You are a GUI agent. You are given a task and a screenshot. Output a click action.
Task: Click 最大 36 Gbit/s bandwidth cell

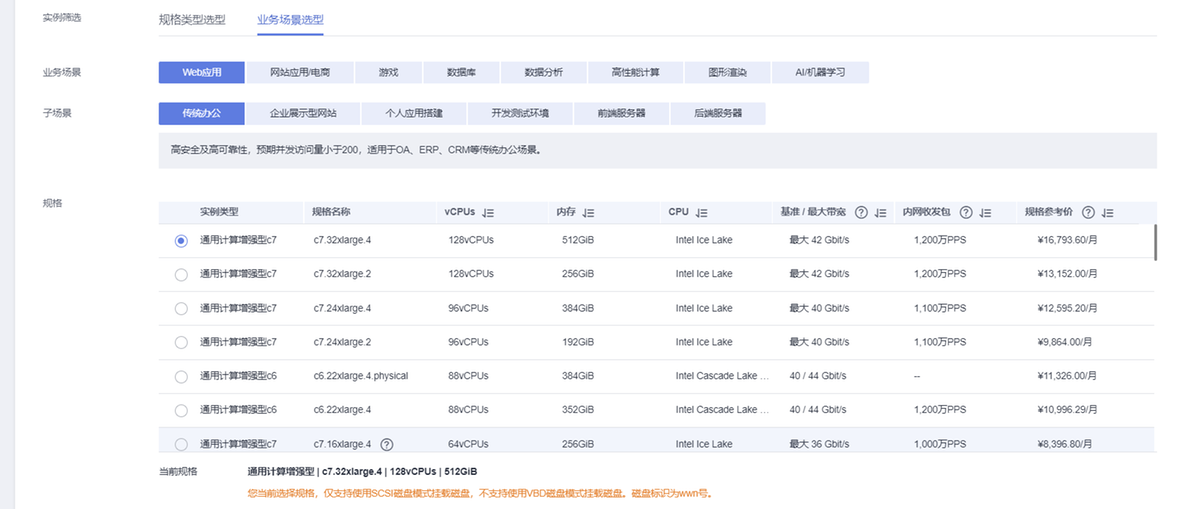point(819,443)
